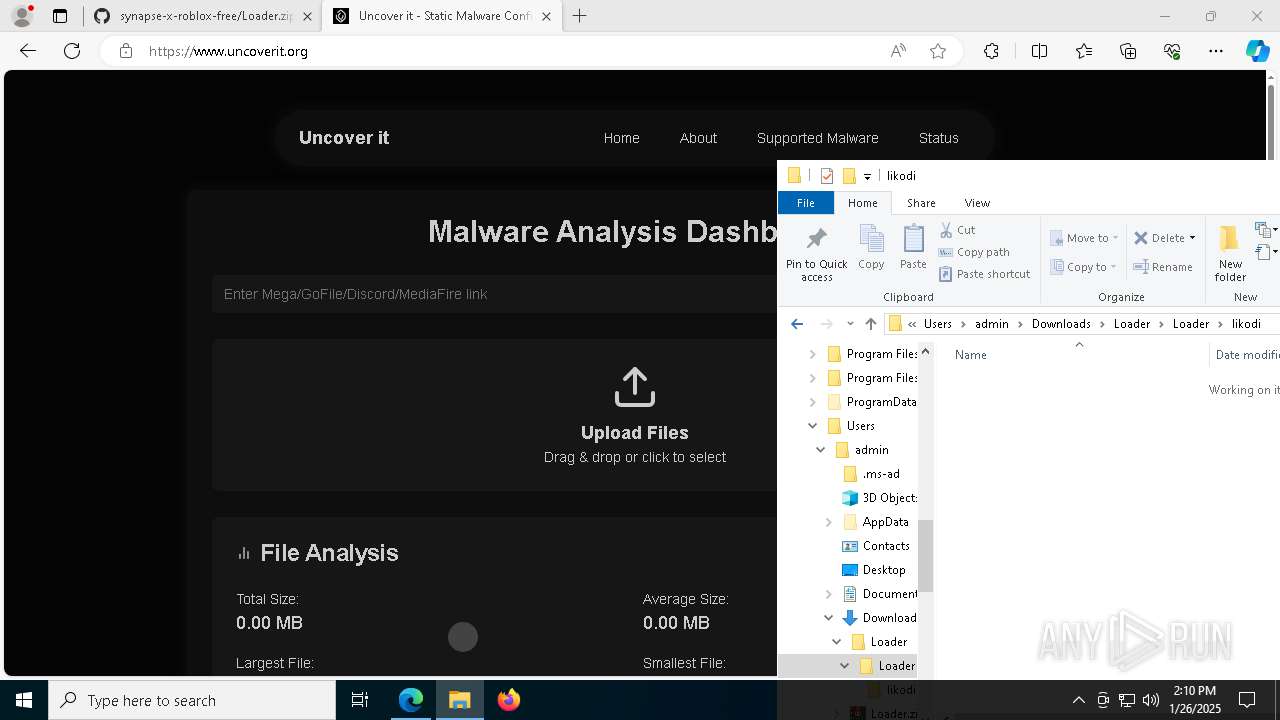View site information lock icon

click(x=126, y=51)
